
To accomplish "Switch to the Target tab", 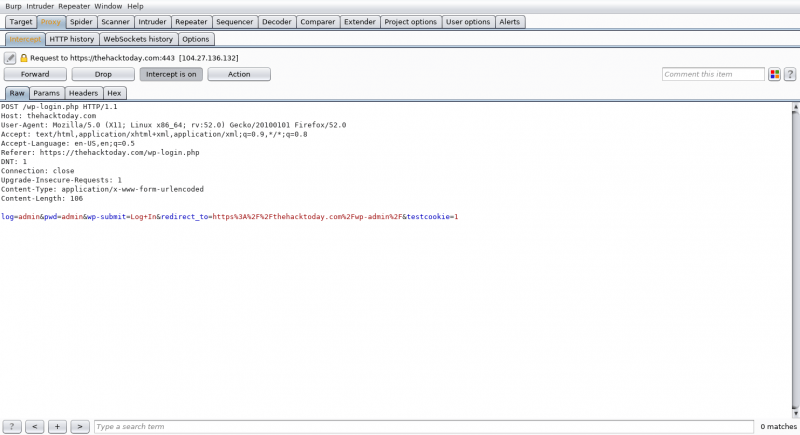I will 21,22.
